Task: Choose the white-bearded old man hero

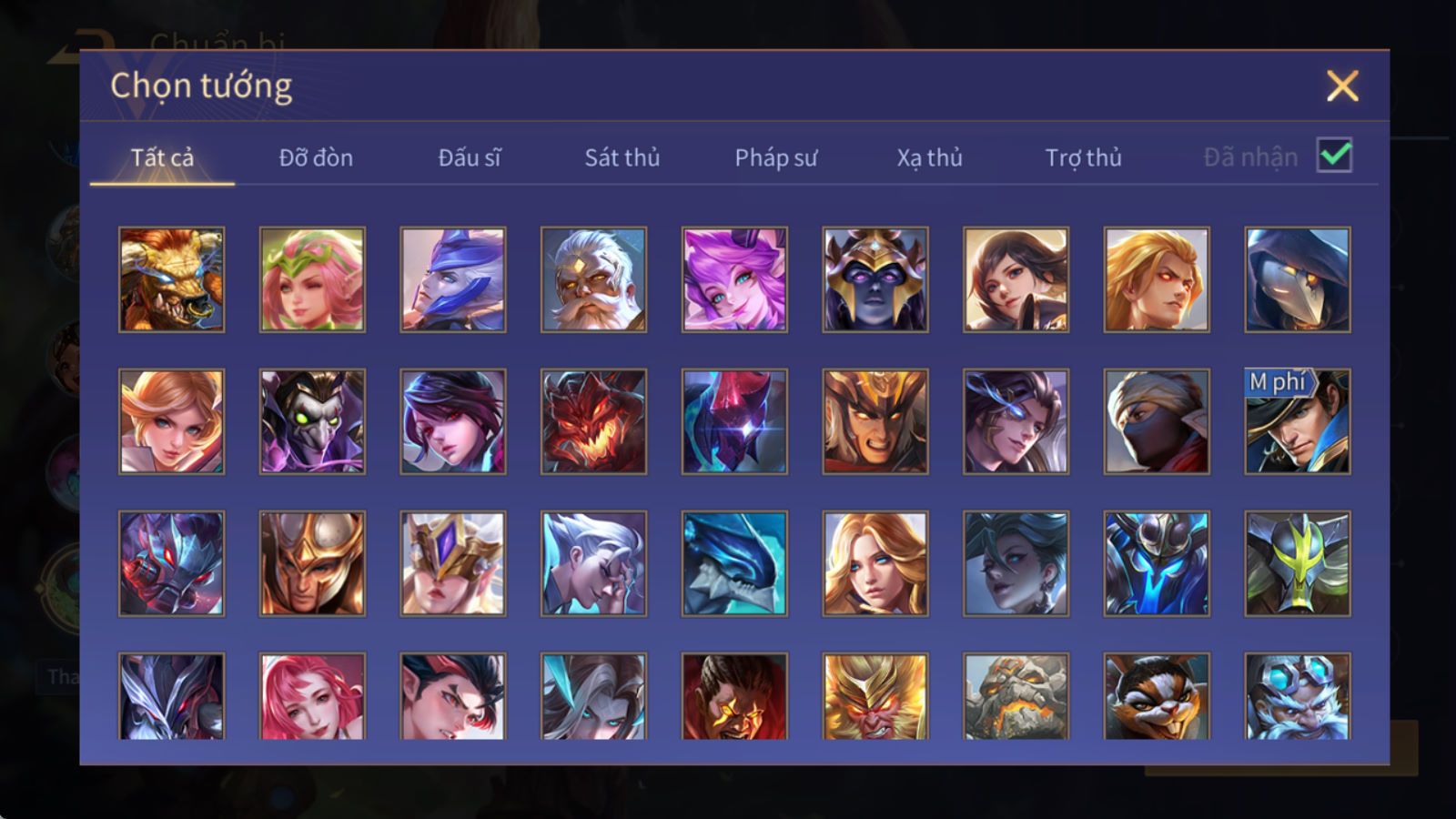Action: [593, 279]
